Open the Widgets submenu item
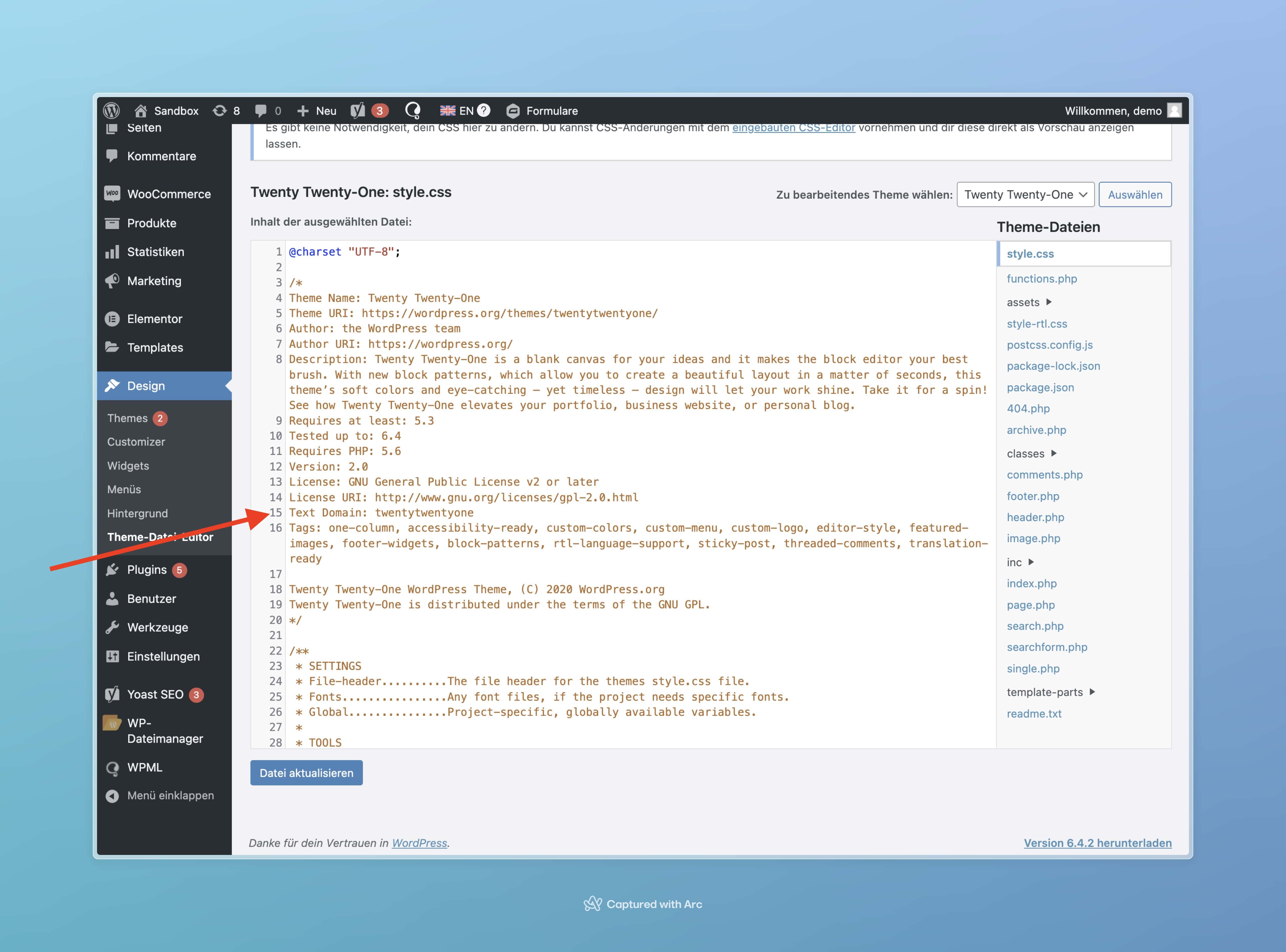The image size is (1286, 952). click(x=128, y=466)
